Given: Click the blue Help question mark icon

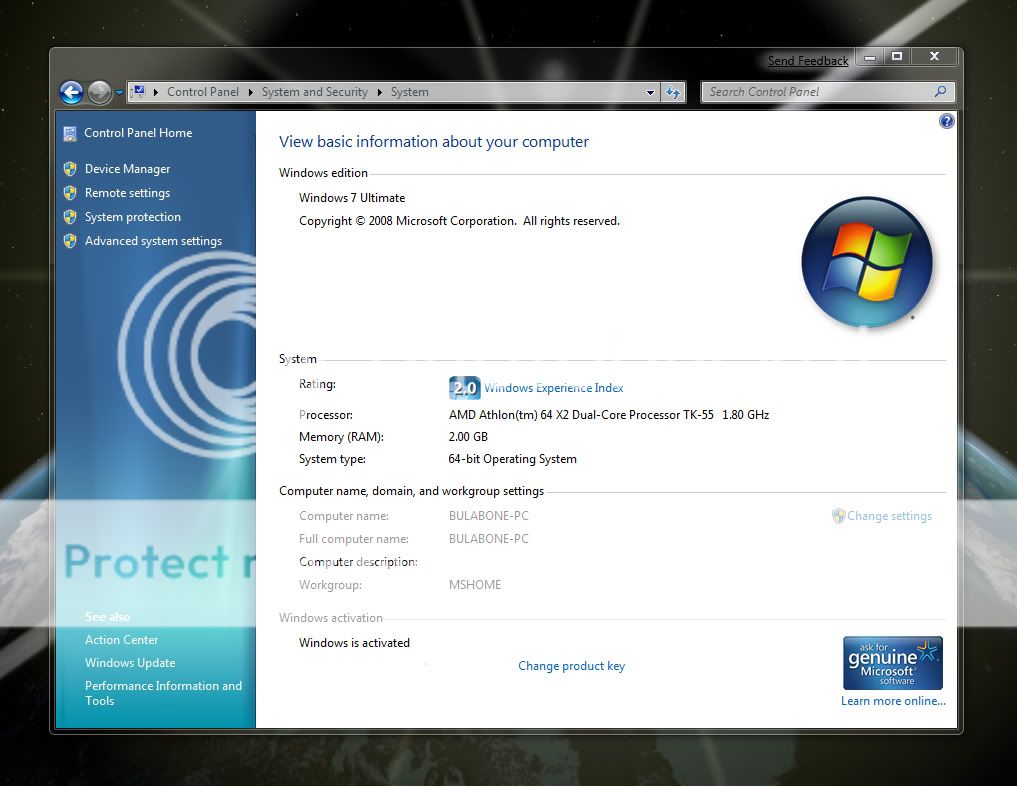Looking at the screenshot, I should [x=946, y=121].
